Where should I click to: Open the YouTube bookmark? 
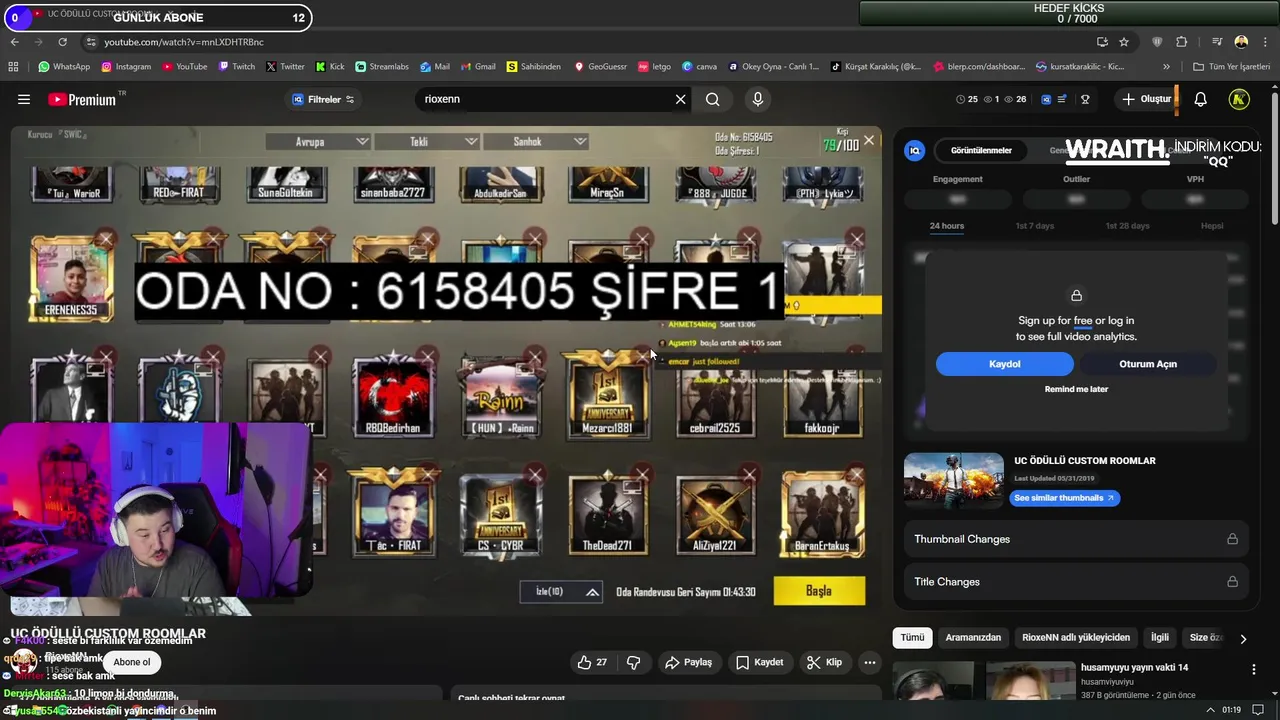coord(184,67)
